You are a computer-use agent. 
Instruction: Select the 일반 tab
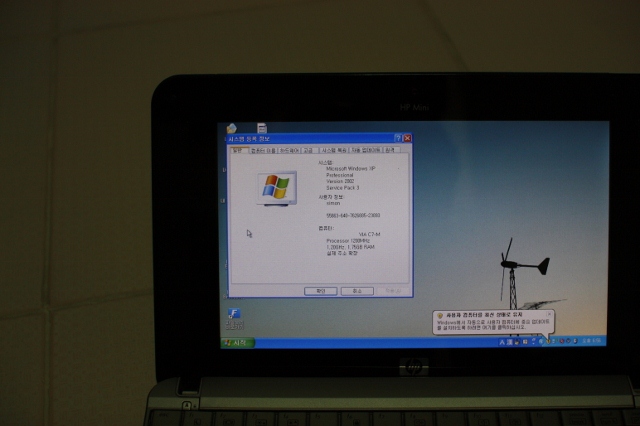[238, 150]
